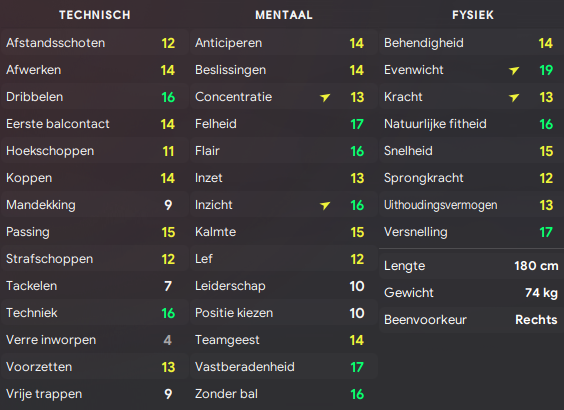Click the arrow icon beside Kracht

(x=514, y=97)
